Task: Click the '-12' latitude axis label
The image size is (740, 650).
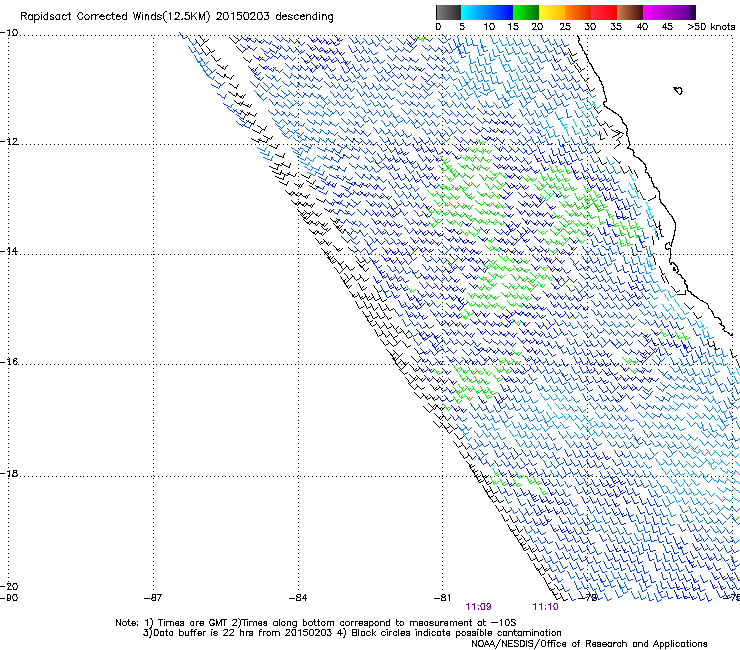Action: click(x=9, y=142)
